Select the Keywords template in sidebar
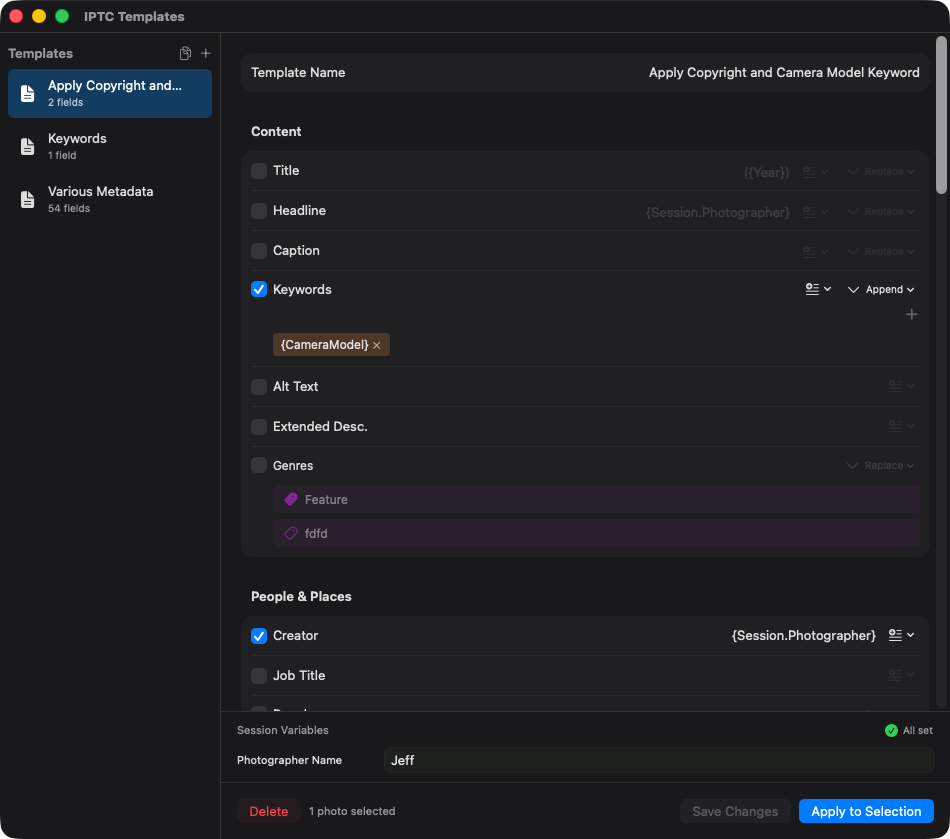The height and width of the screenshot is (839, 950). tap(110, 146)
